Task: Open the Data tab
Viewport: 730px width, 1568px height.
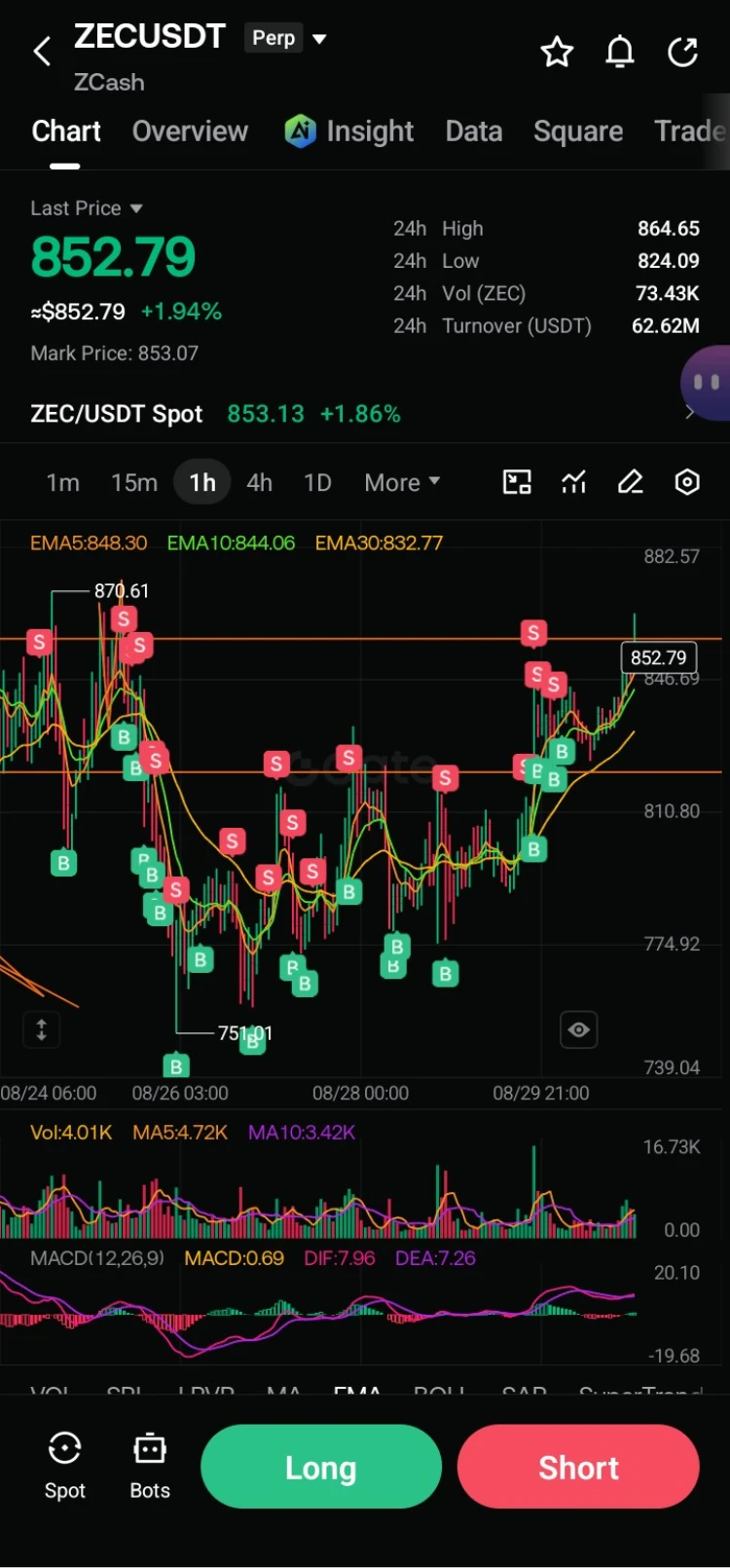Action: [x=474, y=131]
